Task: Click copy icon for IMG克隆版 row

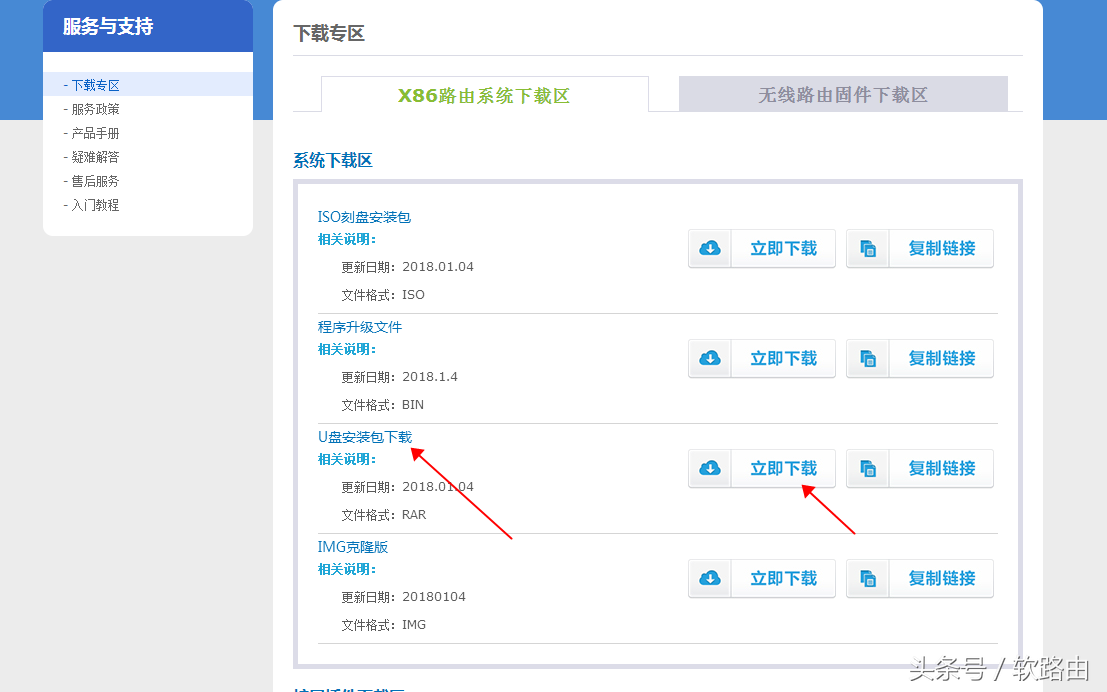Action: pyautogui.click(x=868, y=579)
